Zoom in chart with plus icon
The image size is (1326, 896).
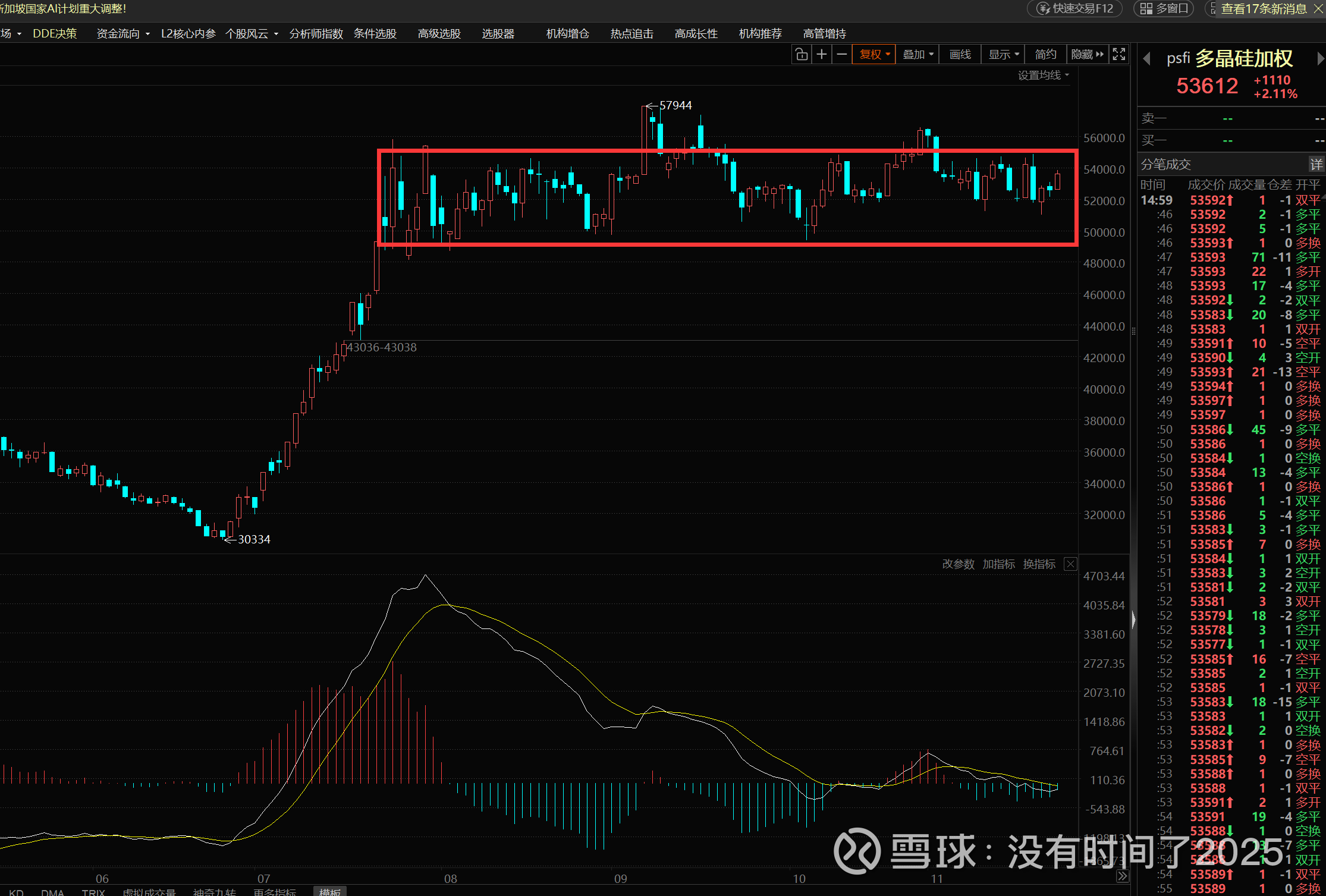(822, 55)
